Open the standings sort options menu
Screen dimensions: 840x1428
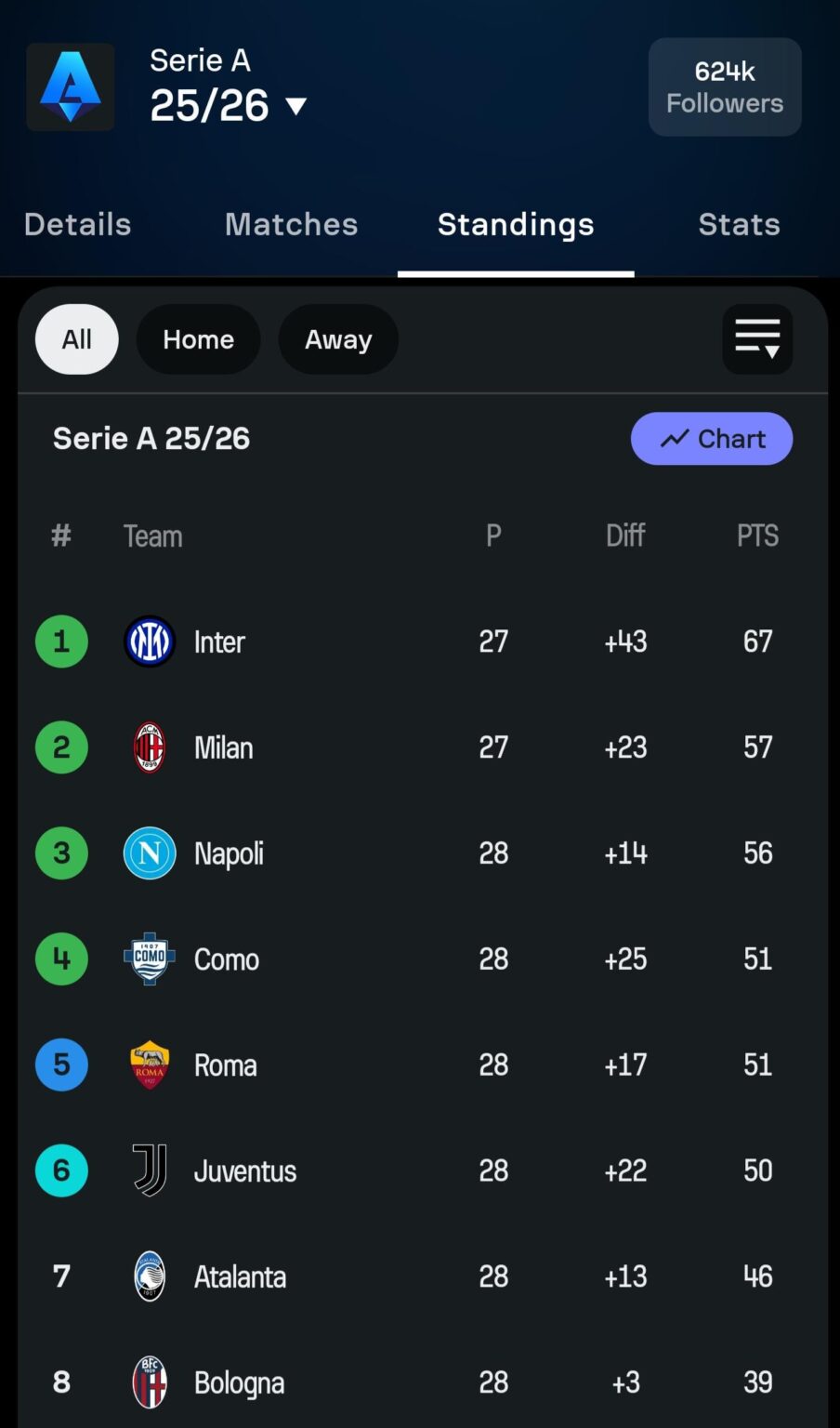click(x=757, y=339)
